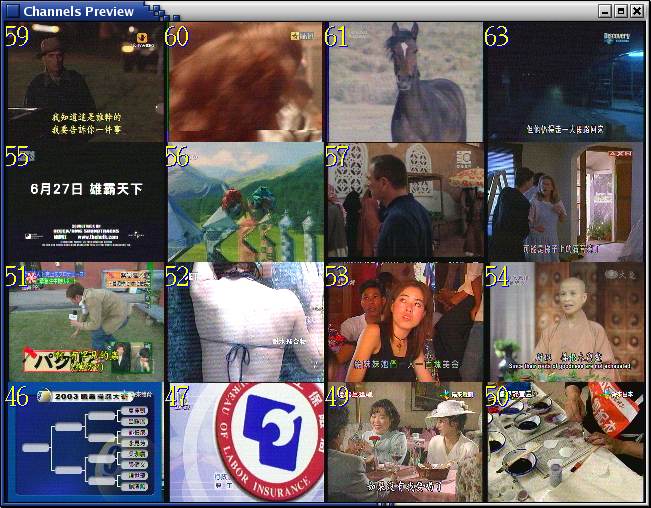
Task: Open channel 51 reporter preview
Action: coord(84,322)
